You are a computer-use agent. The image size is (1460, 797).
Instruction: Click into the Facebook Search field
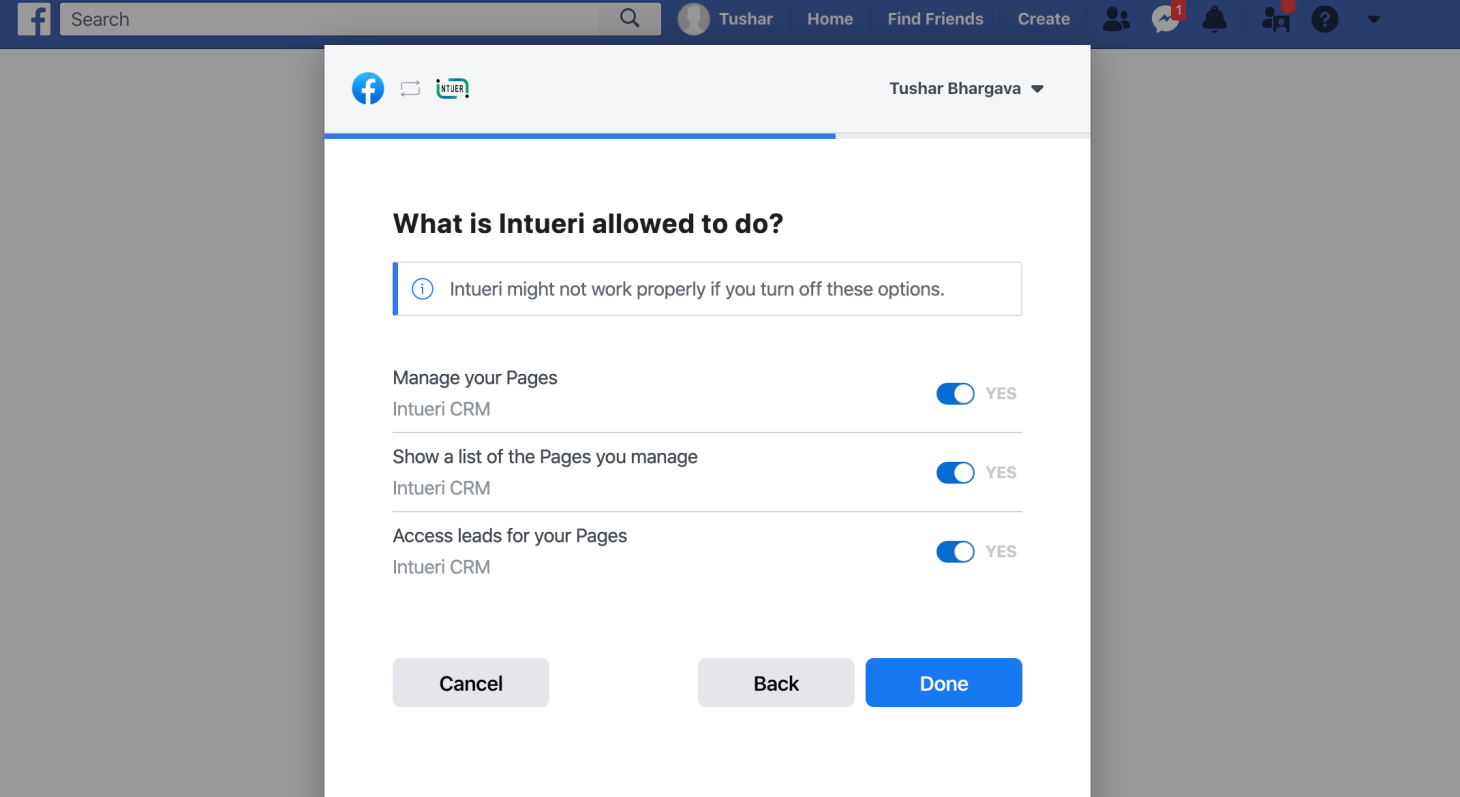pyautogui.click(x=330, y=19)
